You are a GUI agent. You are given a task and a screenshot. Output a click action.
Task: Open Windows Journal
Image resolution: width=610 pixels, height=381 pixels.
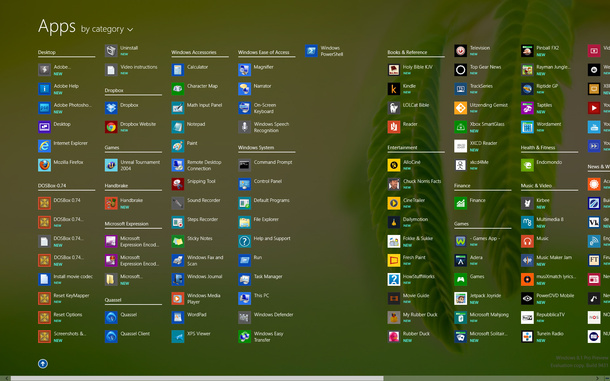[x=197, y=280]
